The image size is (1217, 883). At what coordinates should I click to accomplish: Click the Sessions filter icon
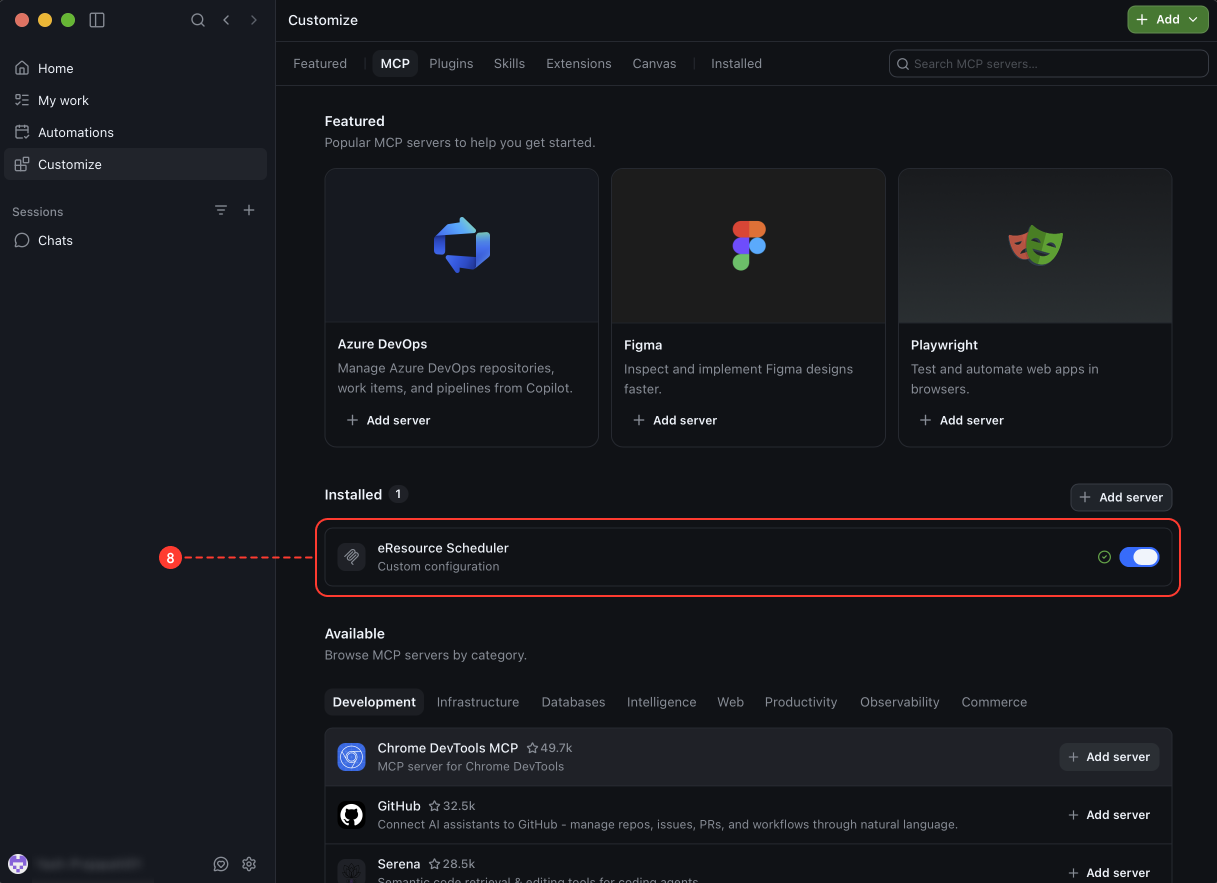[221, 210]
